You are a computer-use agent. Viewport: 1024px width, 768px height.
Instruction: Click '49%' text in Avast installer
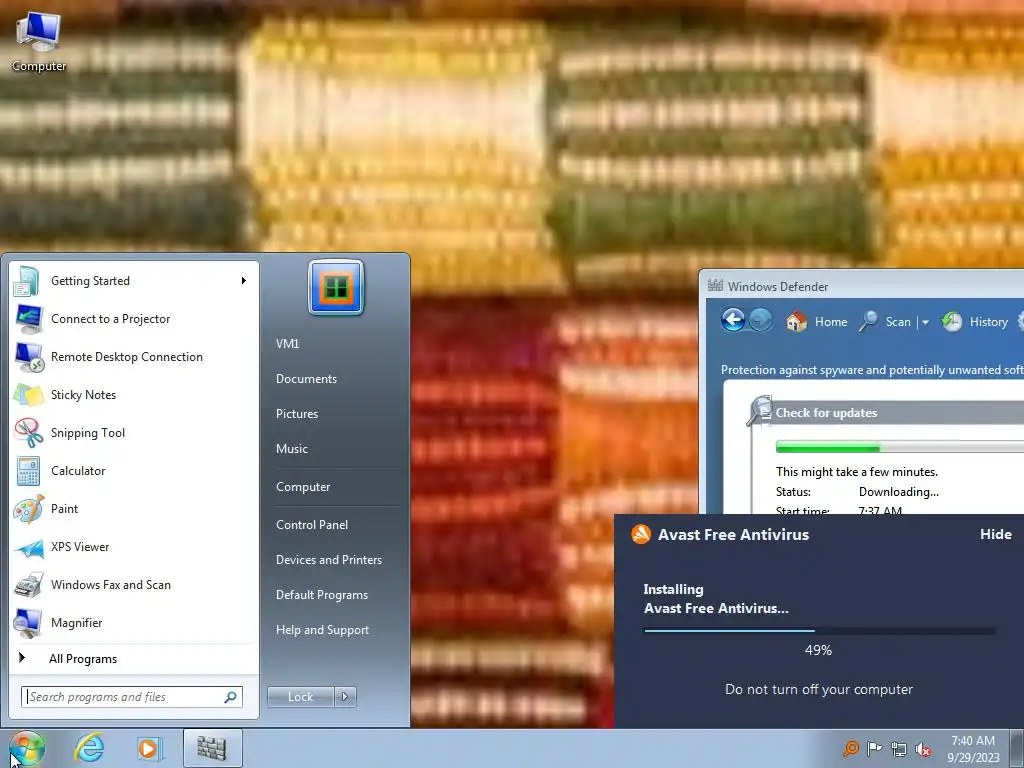point(818,650)
